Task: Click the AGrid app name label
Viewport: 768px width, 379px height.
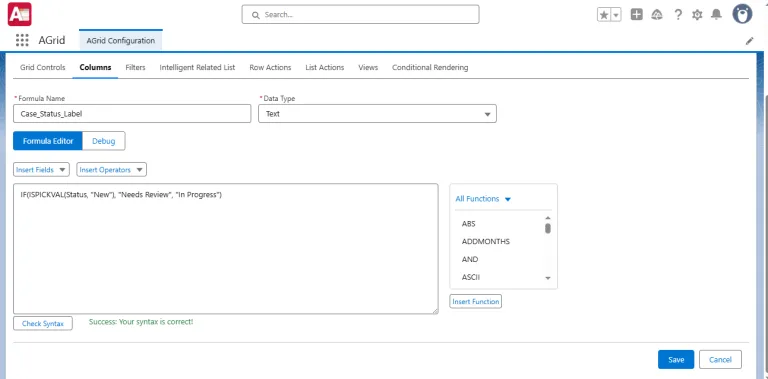Action: coord(52,41)
